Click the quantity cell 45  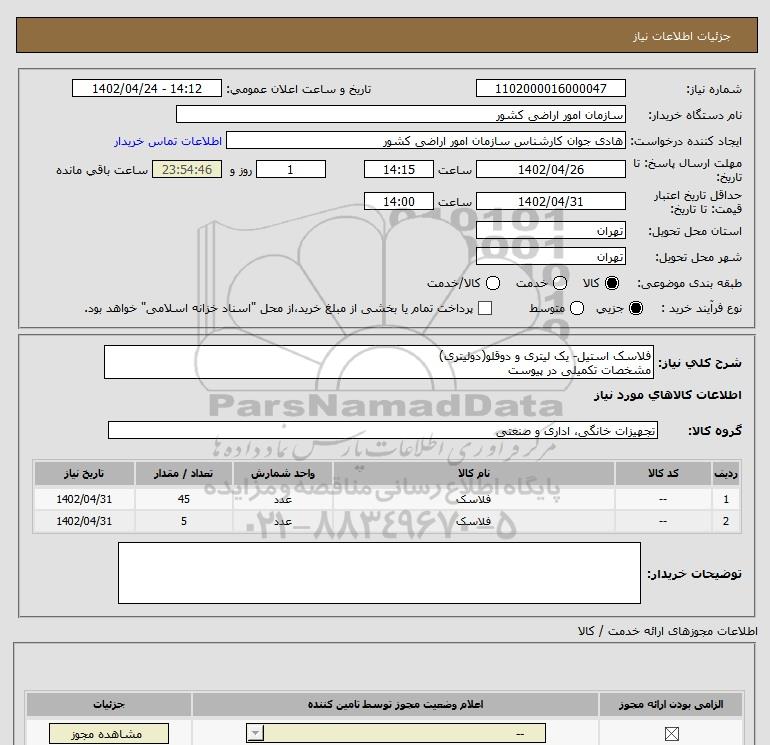coord(184,499)
